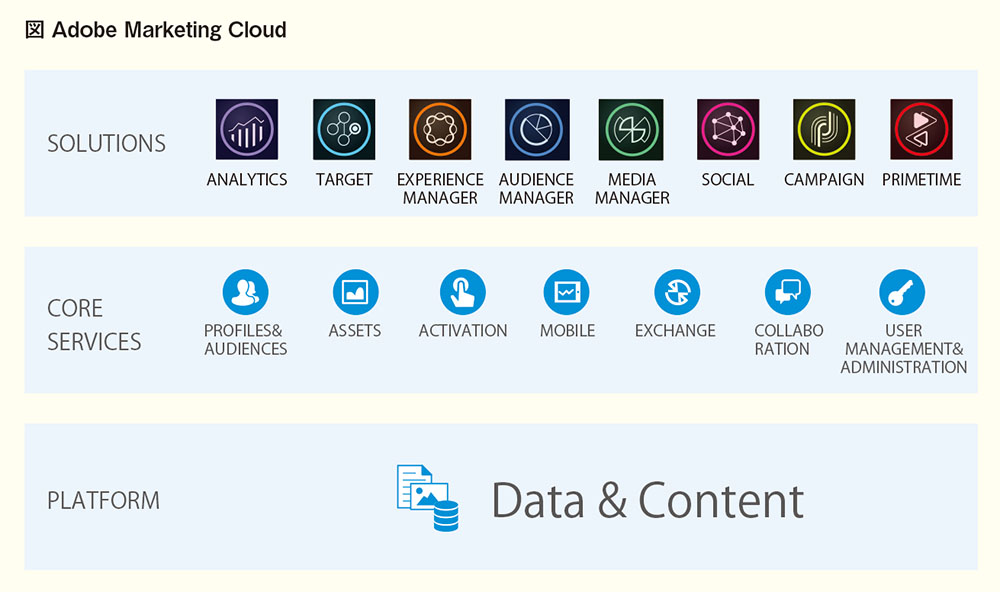Click the Profiles & Audiences icon
This screenshot has width=1000, height=592.
pyautogui.click(x=246, y=292)
